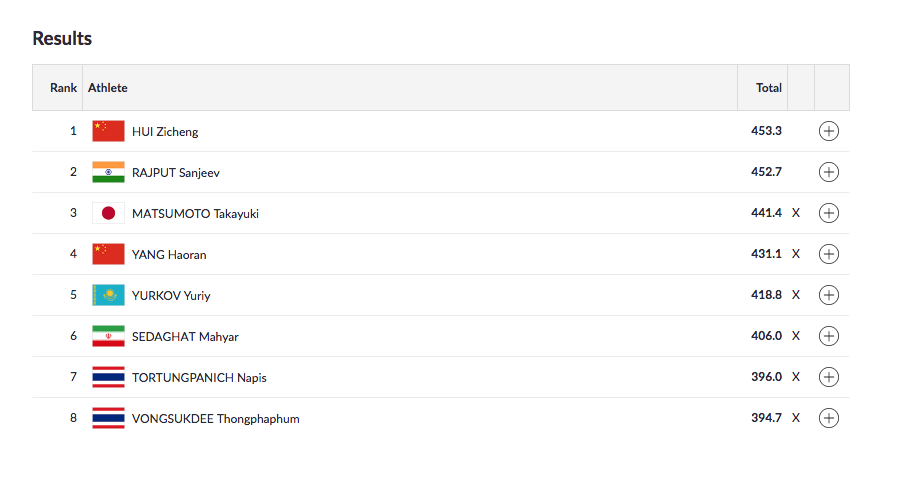Image resolution: width=905 pixels, height=490 pixels.
Task: Expand MATSUMOTO Takayuki's plus icon
Action: 828,213
